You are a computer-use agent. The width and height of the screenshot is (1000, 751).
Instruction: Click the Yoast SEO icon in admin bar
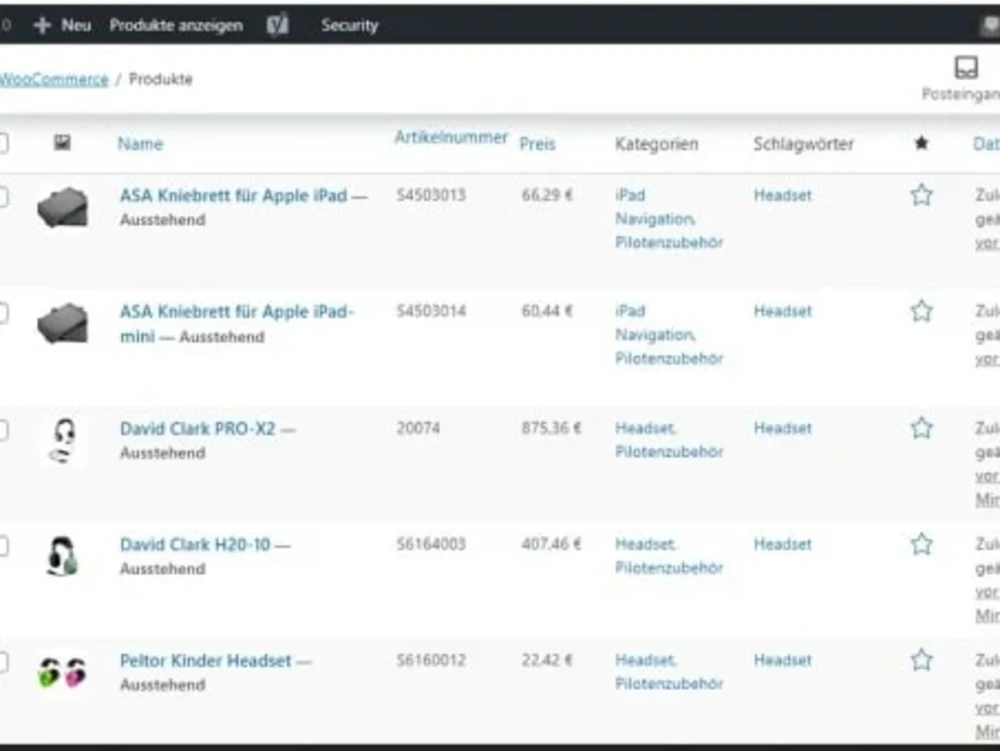pos(277,25)
